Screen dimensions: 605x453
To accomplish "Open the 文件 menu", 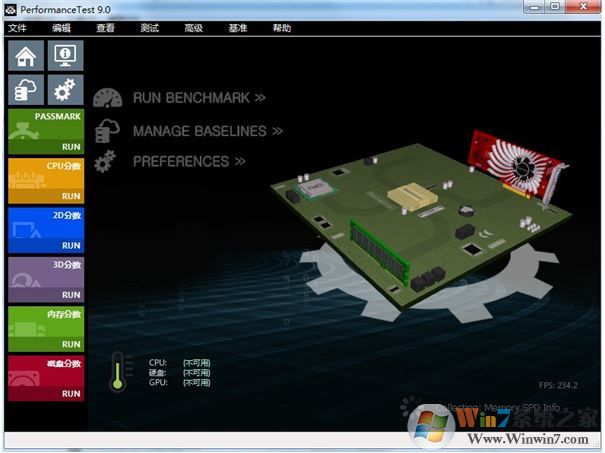I will point(18,28).
